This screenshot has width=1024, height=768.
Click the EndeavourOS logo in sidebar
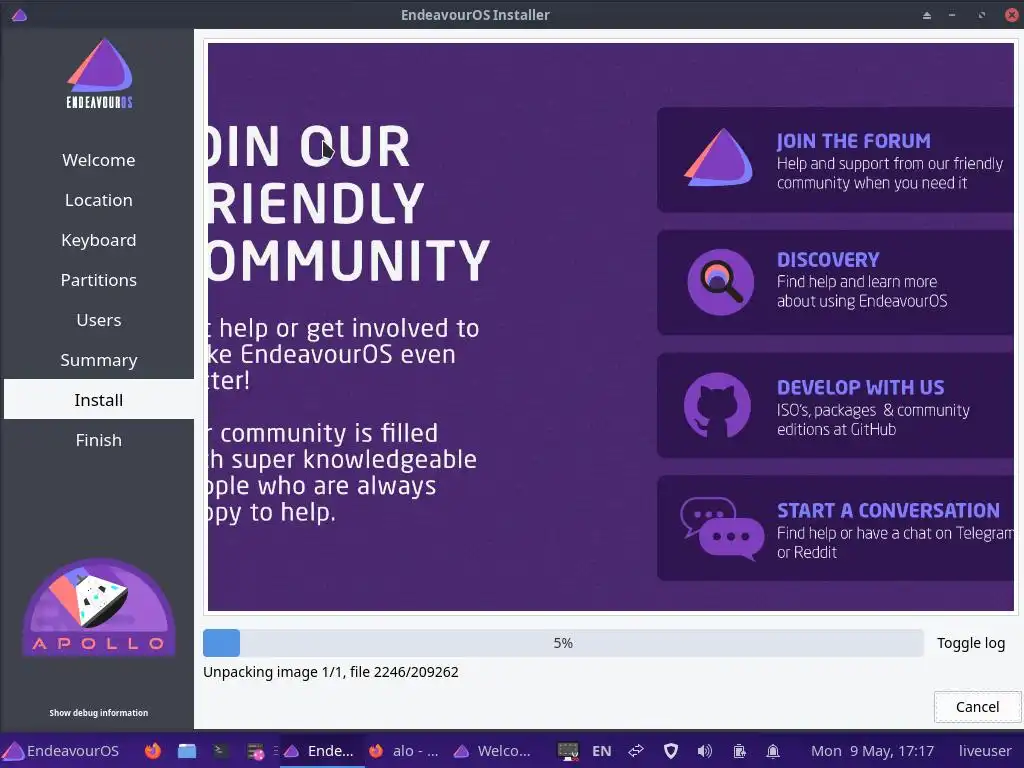[99, 73]
